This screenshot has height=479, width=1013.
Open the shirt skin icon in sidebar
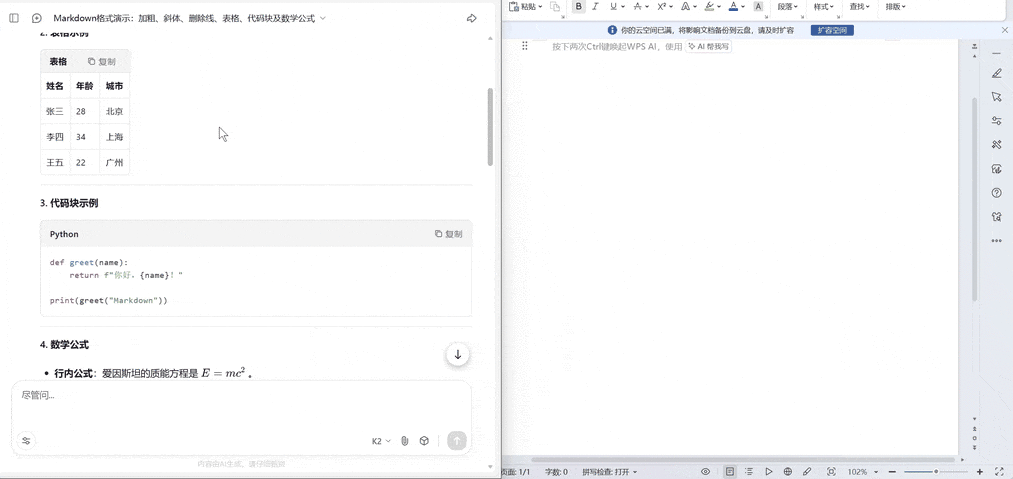click(996, 217)
